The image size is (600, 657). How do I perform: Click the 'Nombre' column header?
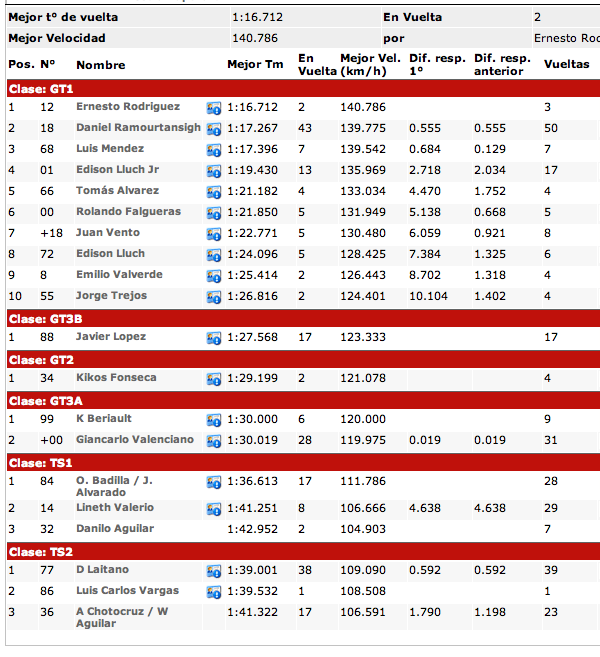coord(101,64)
